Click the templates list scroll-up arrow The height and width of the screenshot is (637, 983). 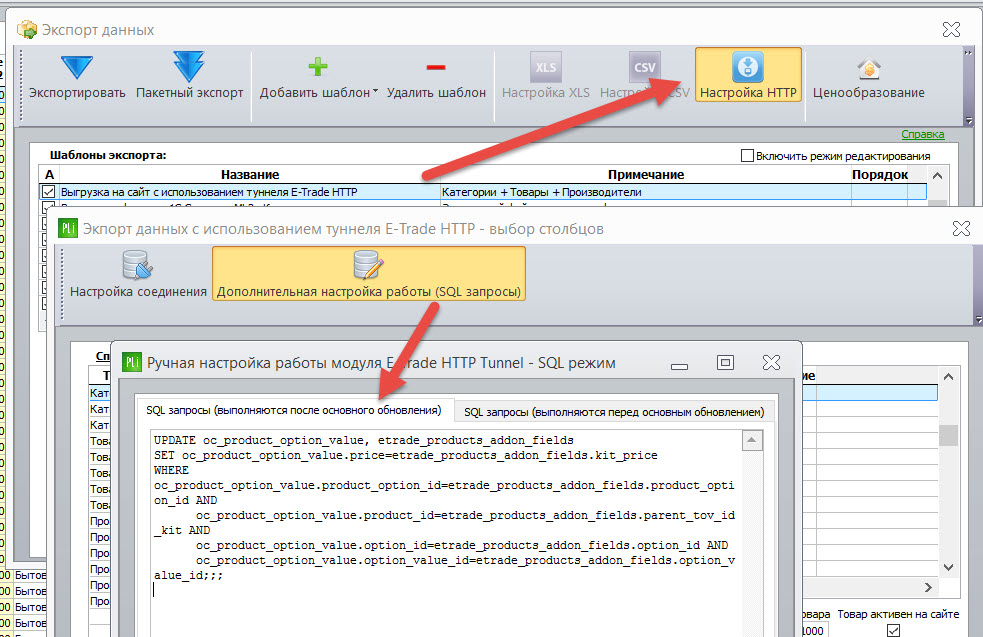937,176
